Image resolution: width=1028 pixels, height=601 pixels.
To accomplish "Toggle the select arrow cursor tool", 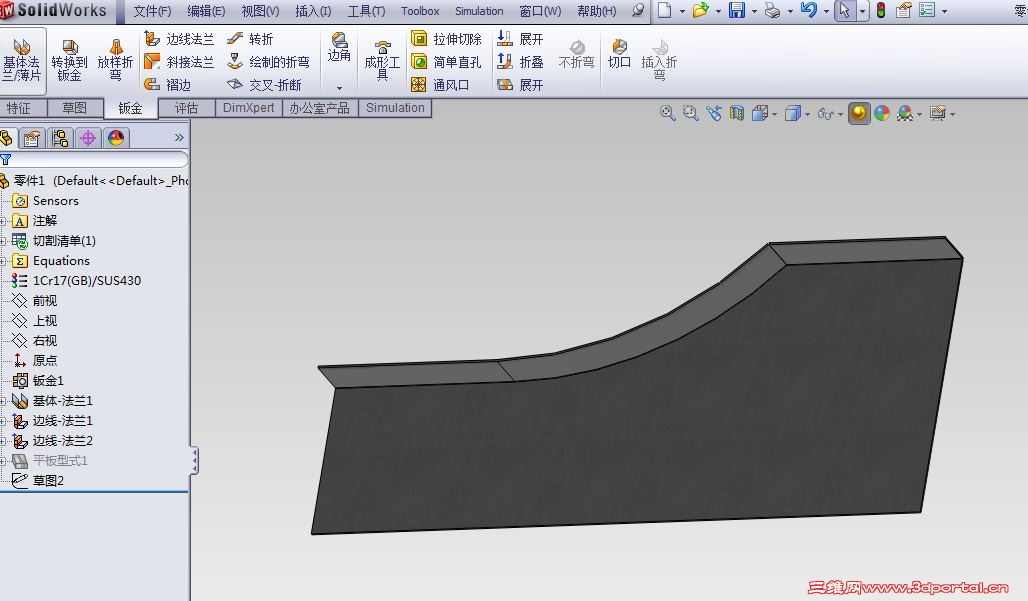I will (844, 10).
